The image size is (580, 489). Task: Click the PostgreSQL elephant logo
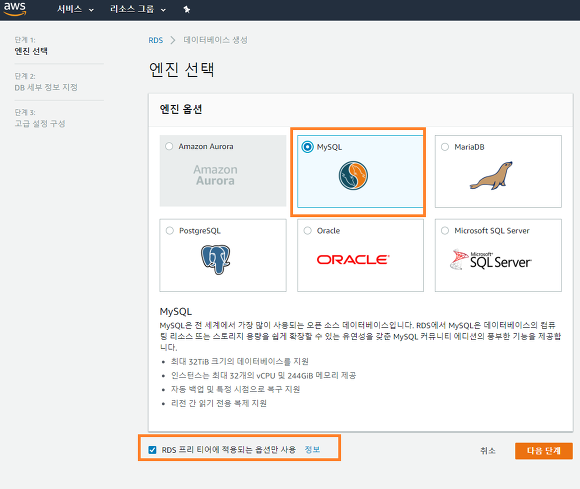coord(216,259)
